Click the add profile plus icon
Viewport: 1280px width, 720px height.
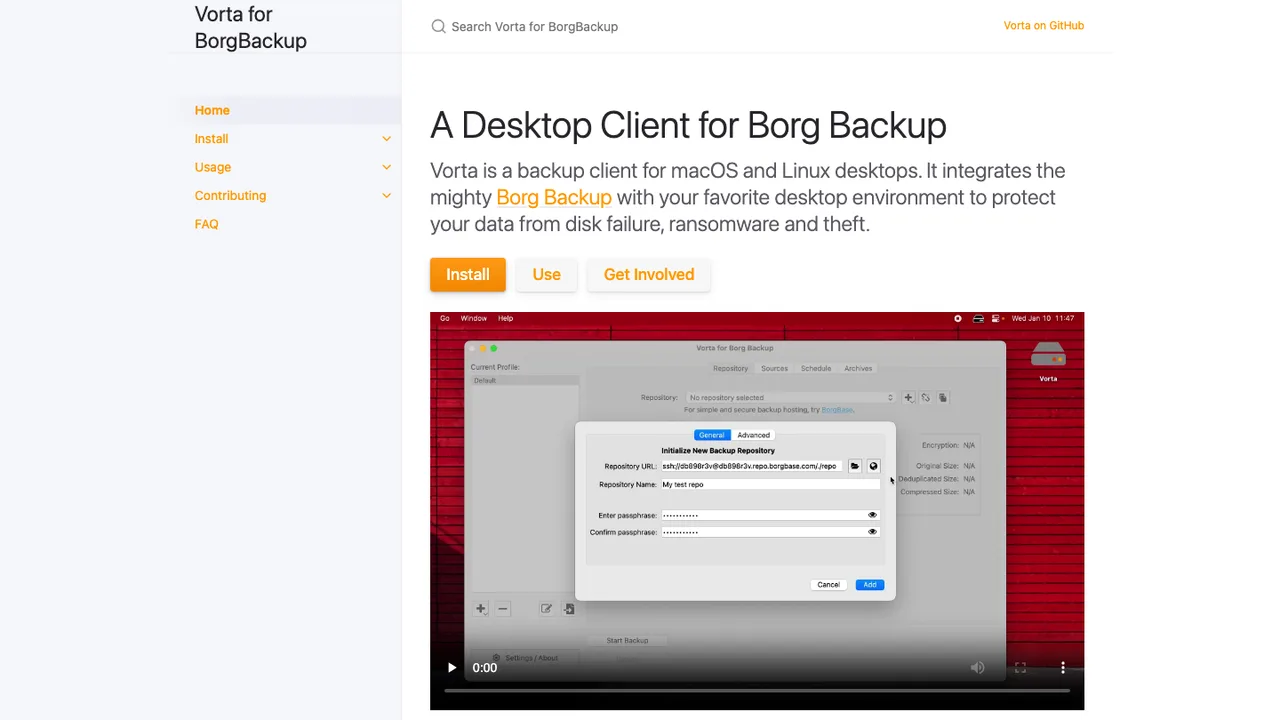pyautogui.click(x=481, y=608)
